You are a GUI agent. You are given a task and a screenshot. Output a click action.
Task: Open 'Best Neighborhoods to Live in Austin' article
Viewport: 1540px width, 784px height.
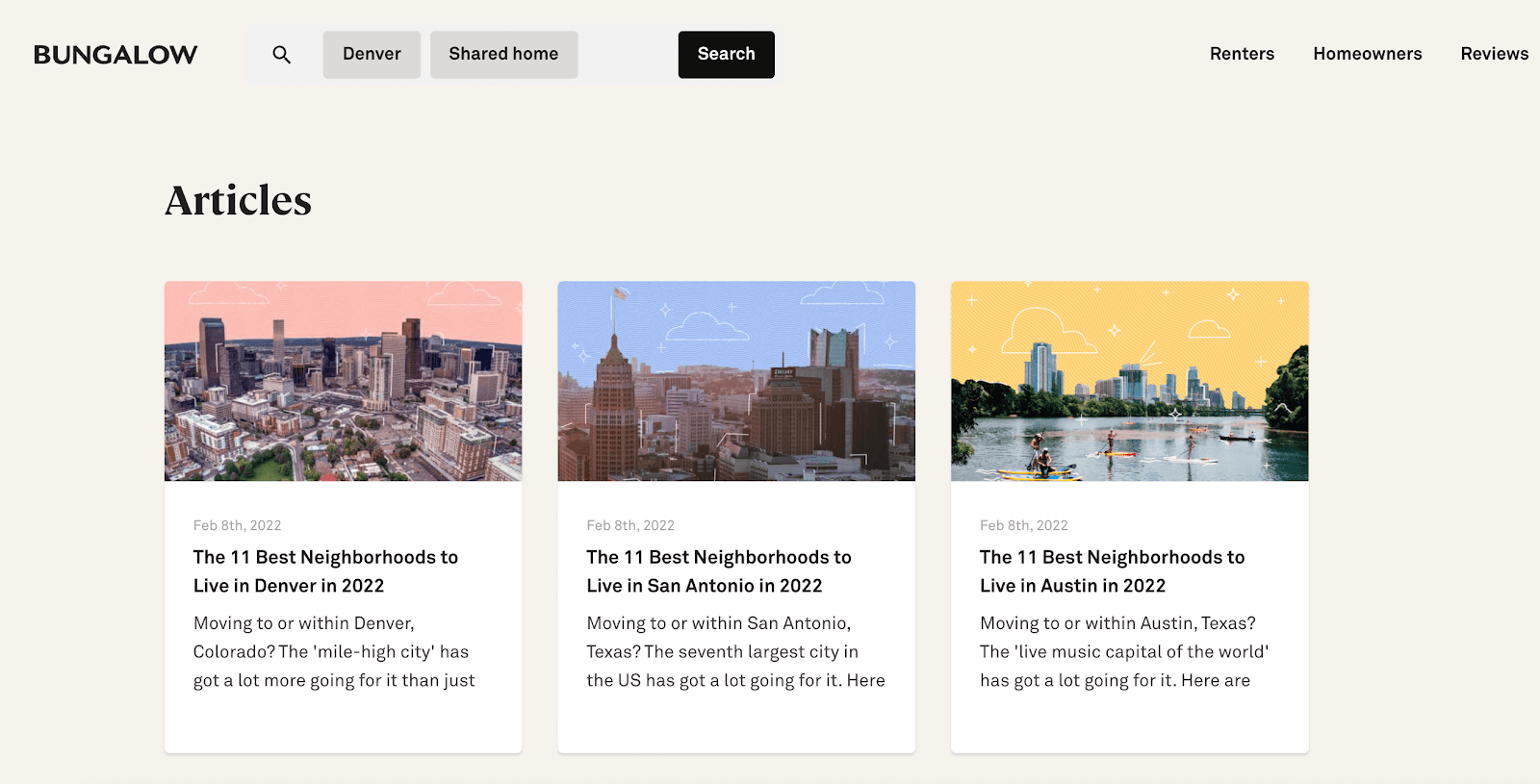(x=1113, y=571)
